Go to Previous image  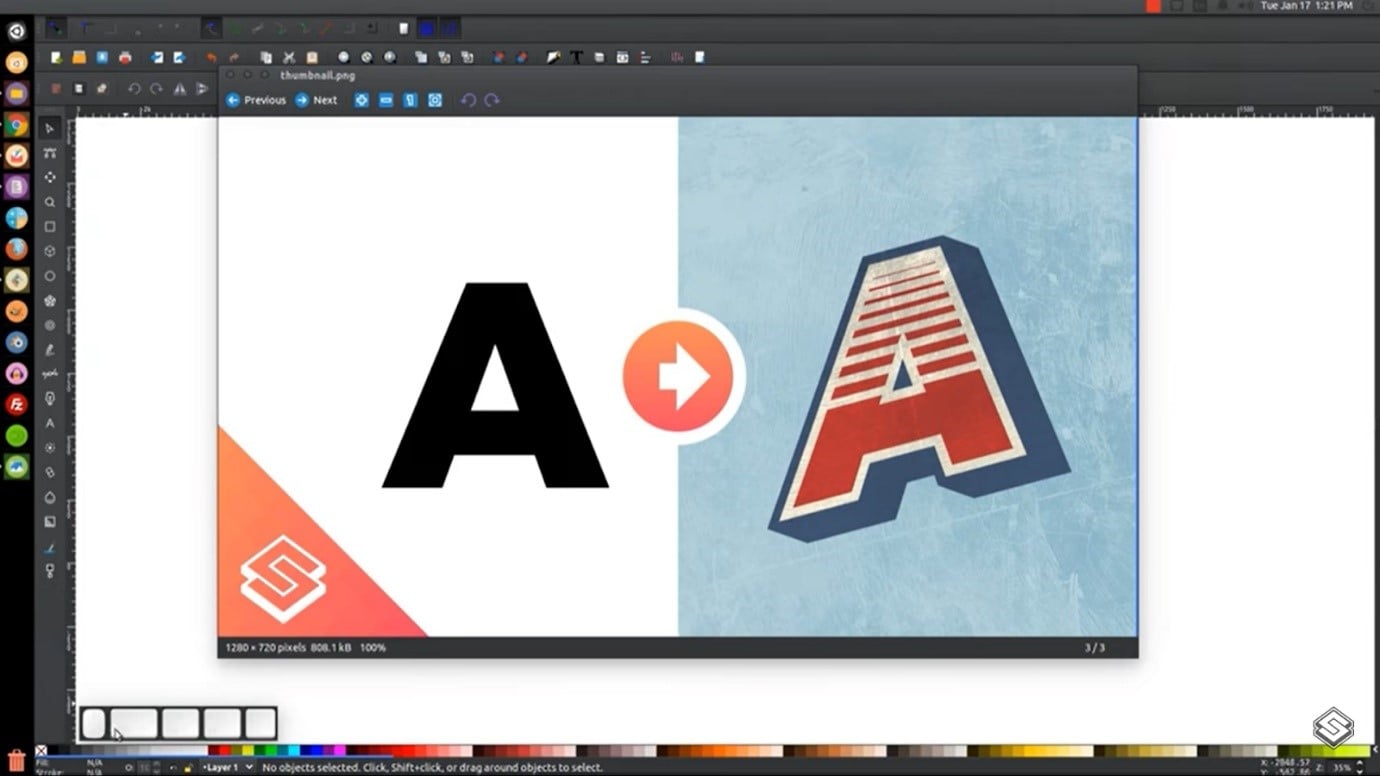pos(256,100)
